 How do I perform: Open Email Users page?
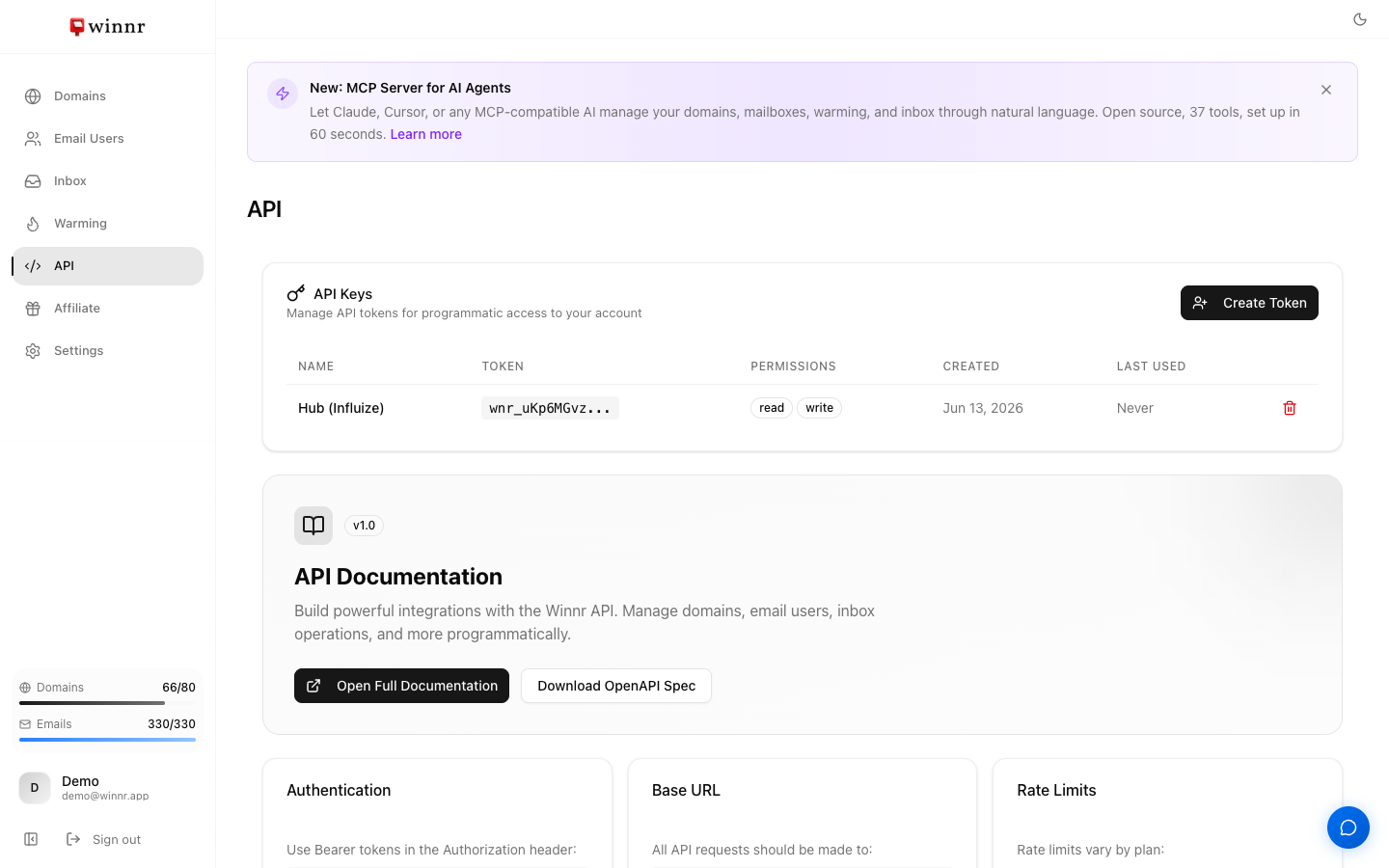point(108,139)
